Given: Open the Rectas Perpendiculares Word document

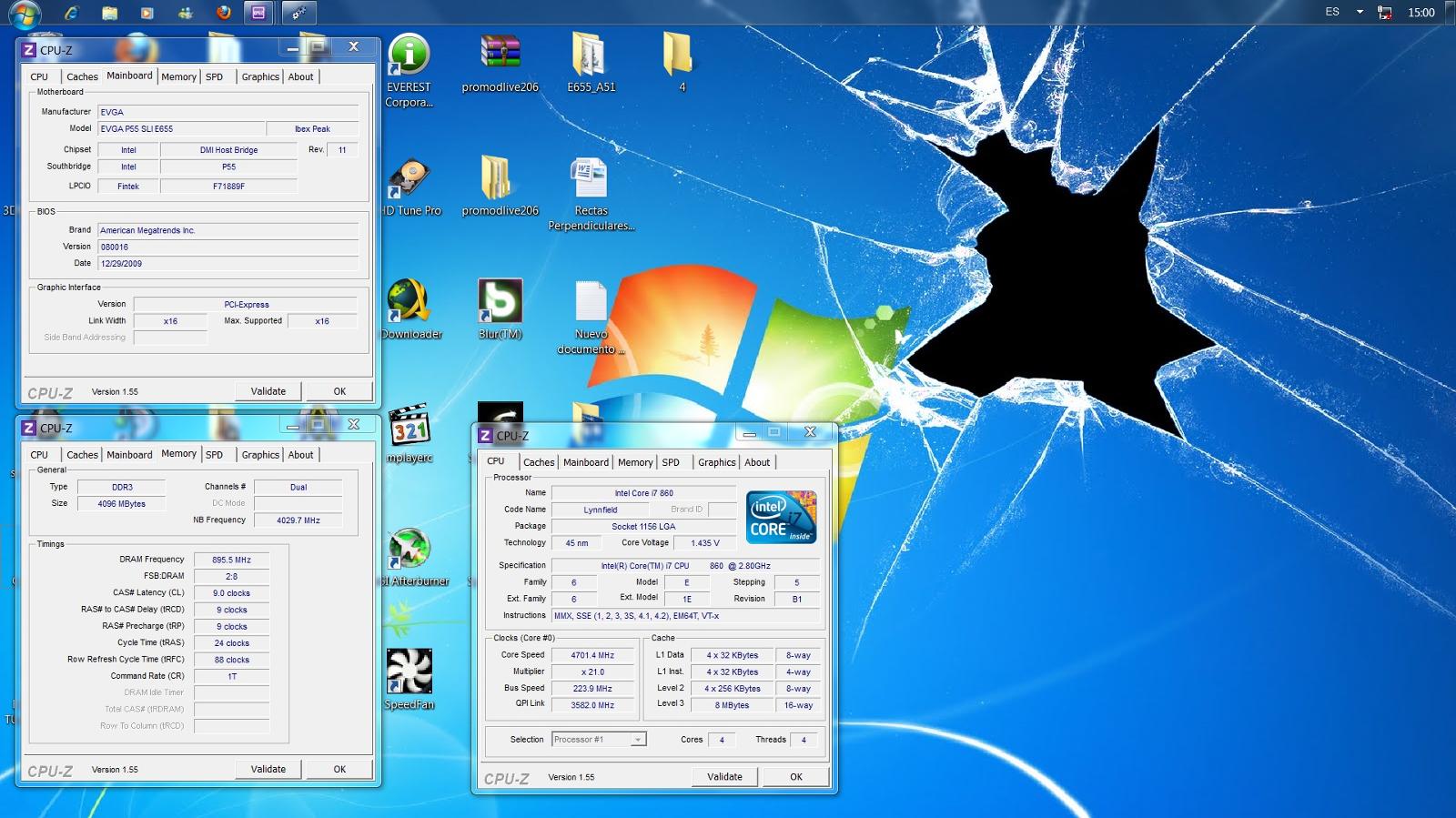Looking at the screenshot, I should point(591,195).
